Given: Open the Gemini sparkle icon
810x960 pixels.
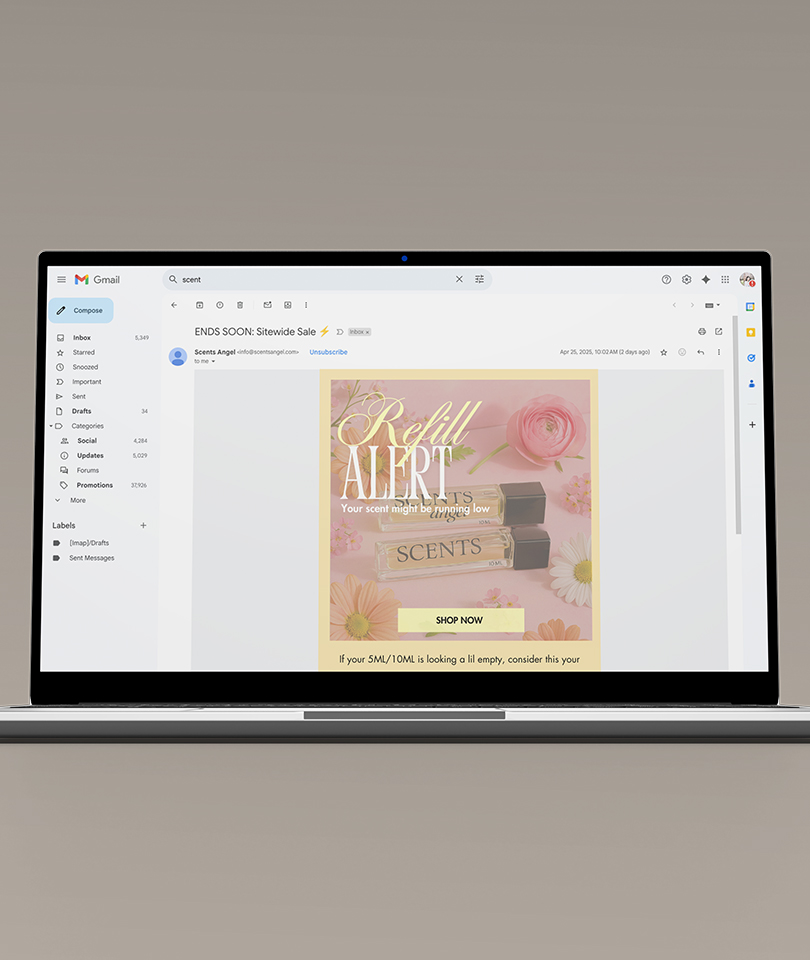Looking at the screenshot, I should point(706,280).
